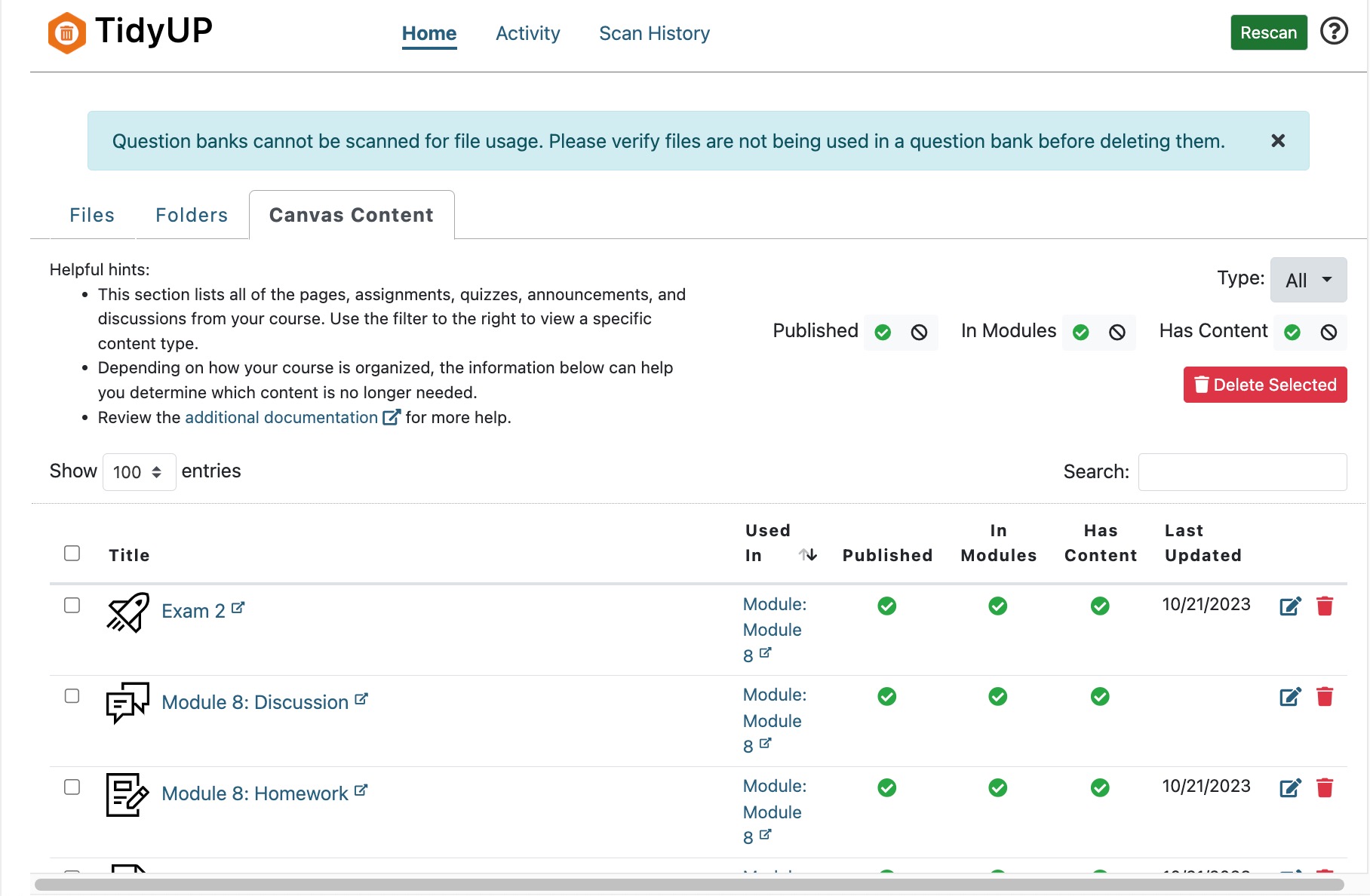
Task: Select the Module 8: Discussion checkbox
Action: click(x=72, y=695)
